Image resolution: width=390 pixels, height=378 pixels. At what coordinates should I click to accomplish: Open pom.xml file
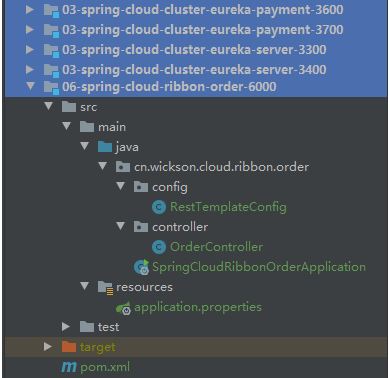click(105, 367)
